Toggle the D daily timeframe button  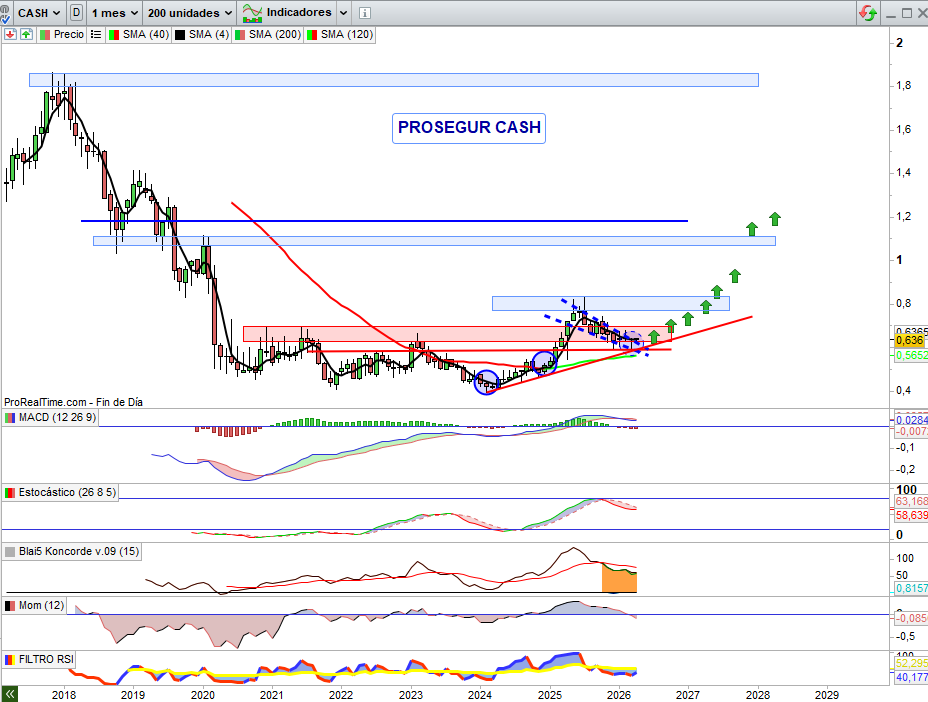coord(76,12)
